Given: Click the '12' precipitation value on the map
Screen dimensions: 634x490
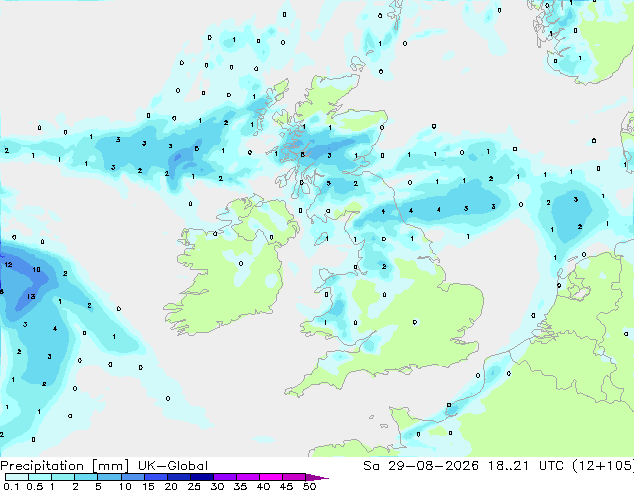Looking at the screenshot, I should tap(8, 265).
